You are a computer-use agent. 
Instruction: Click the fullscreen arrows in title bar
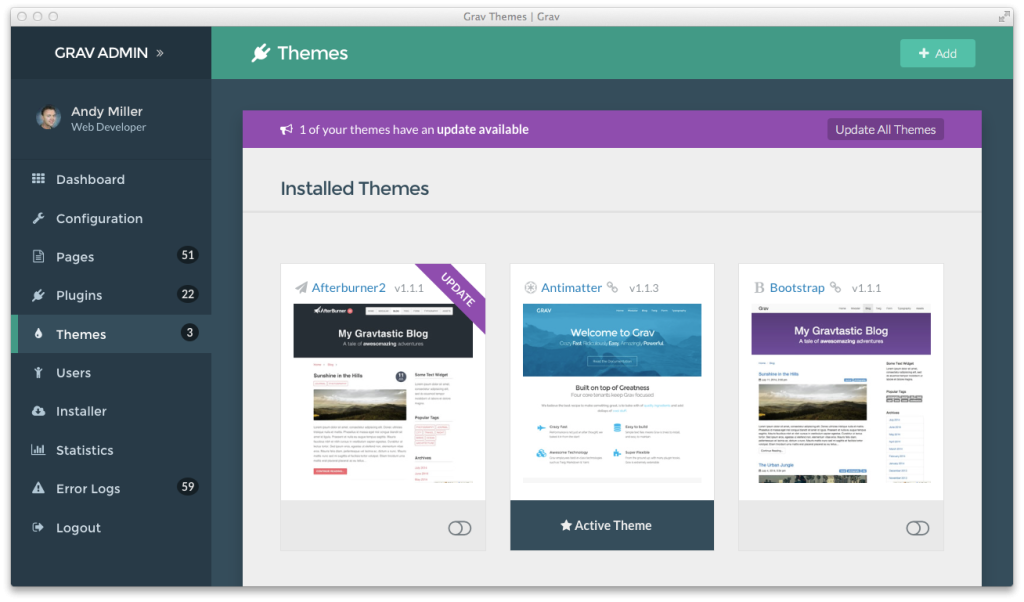1004,16
